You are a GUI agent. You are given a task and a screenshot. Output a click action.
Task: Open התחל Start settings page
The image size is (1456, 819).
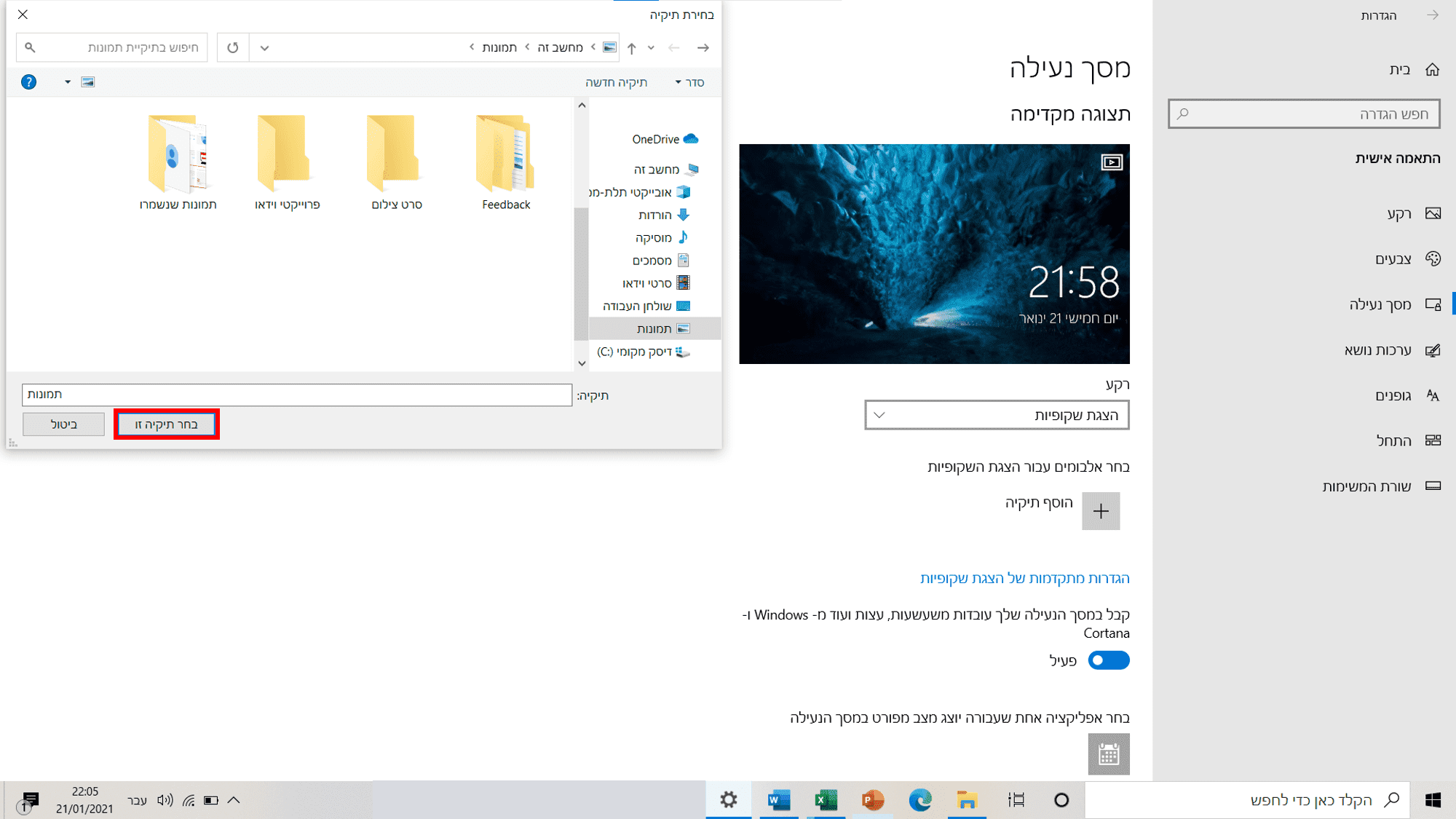click(1408, 440)
